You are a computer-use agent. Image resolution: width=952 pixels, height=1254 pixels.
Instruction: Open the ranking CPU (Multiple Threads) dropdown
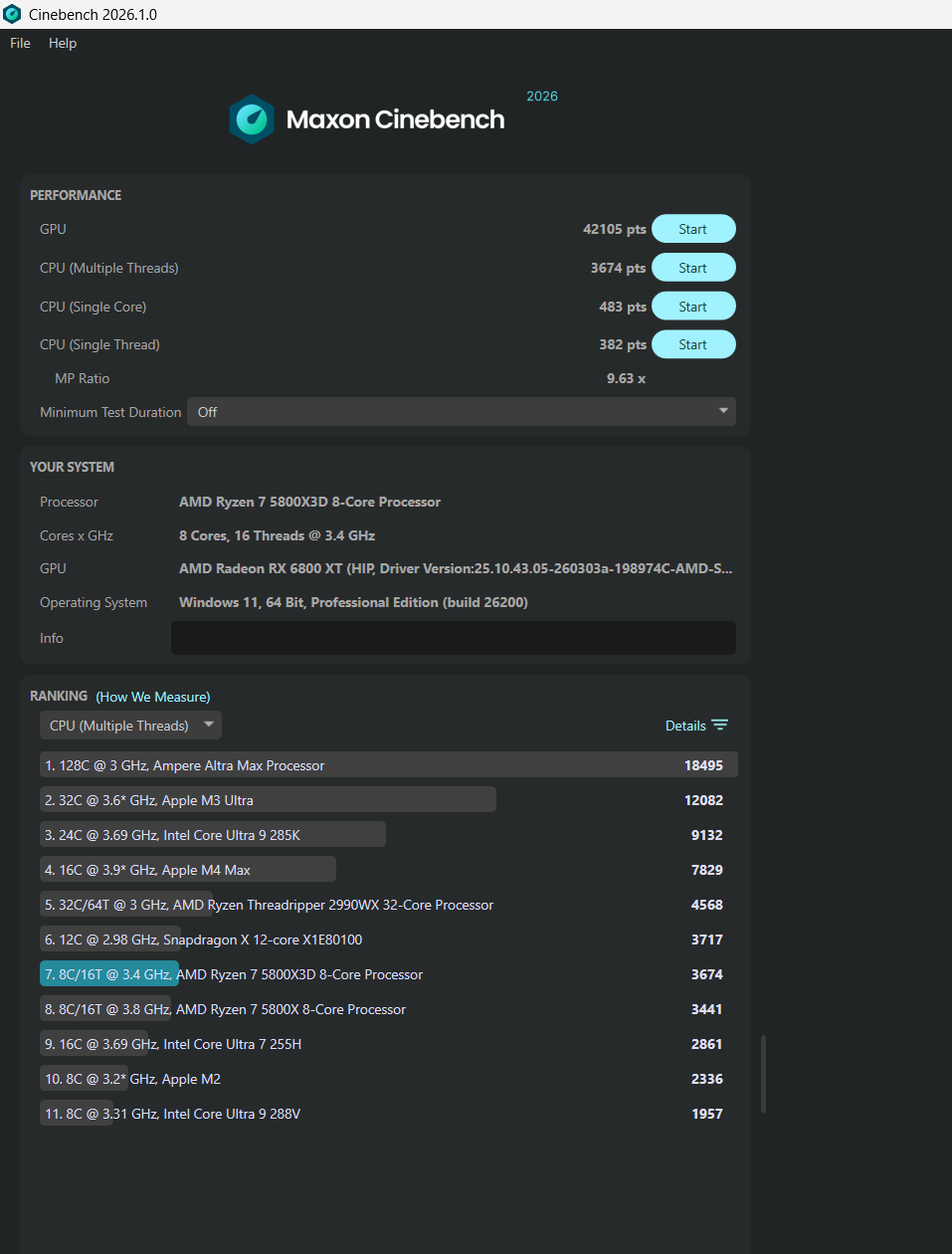point(130,726)
